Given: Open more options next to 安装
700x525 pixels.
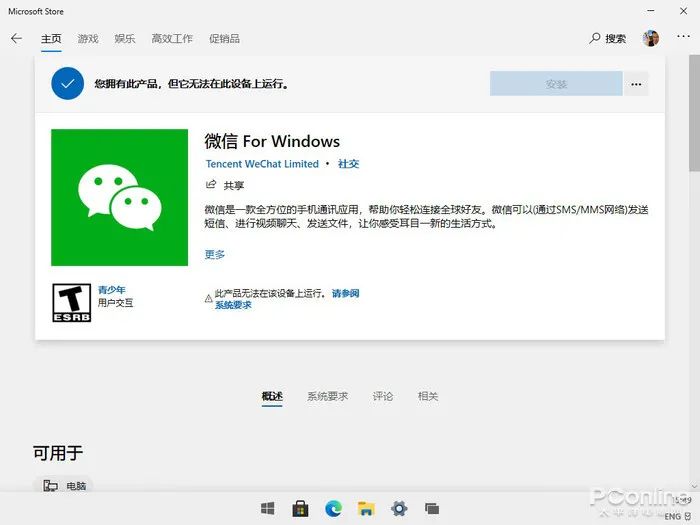Looking at the screenshot, I should [x=636, y=84].
